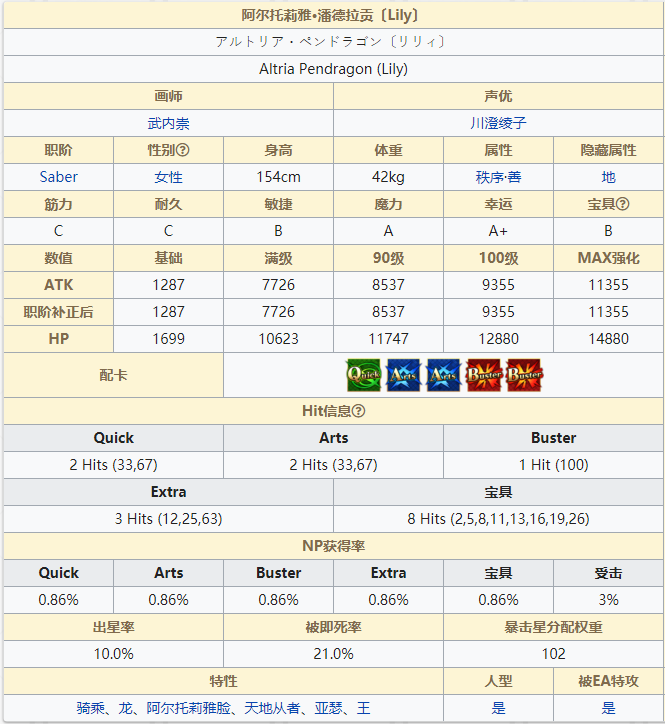Open the 天地从者 trait link
Viewport: 665px width, 724px height.
pyautogui.click(x=272, y=708)
